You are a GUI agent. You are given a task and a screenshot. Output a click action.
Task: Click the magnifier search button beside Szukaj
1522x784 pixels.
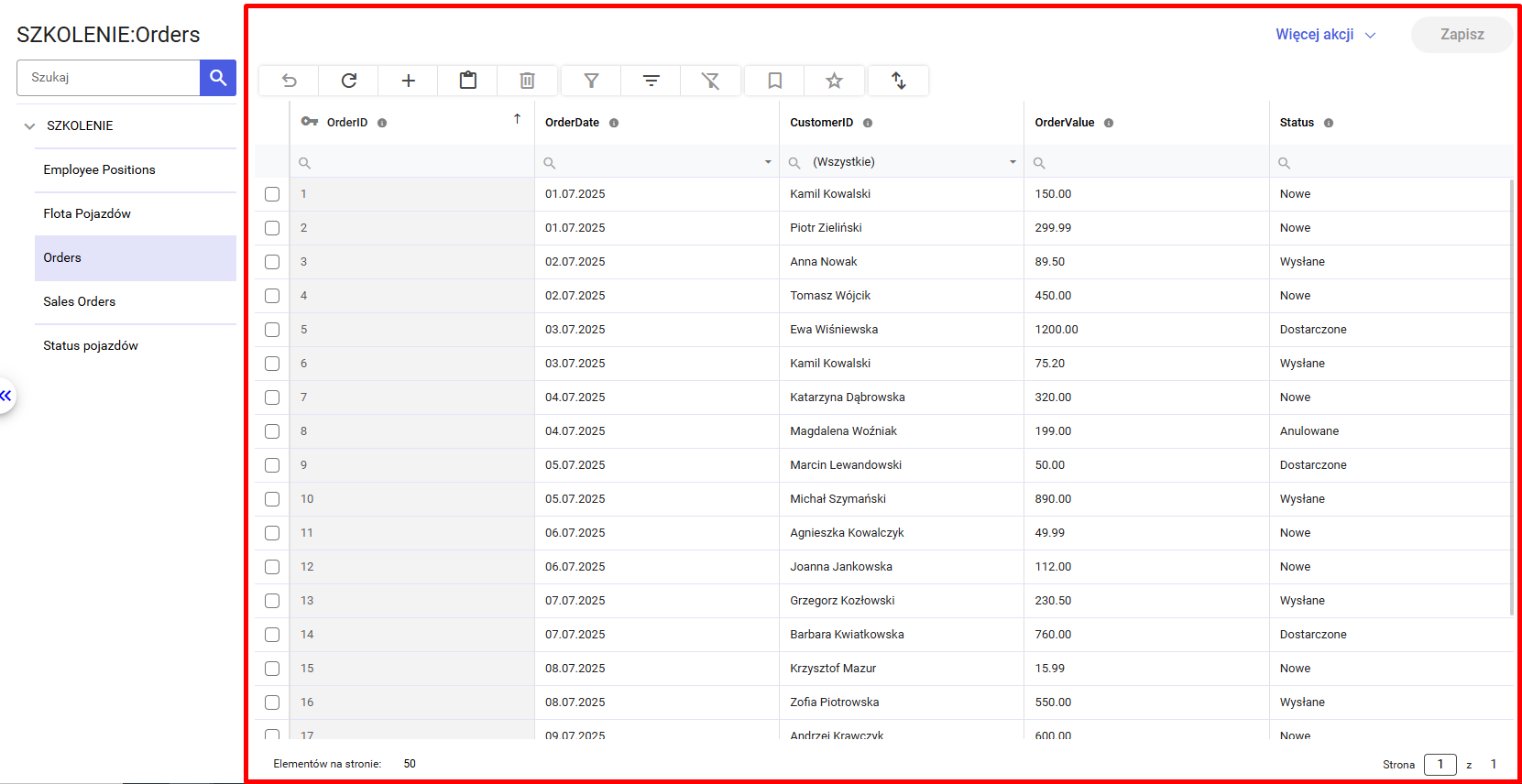click(x=218, y=78)
